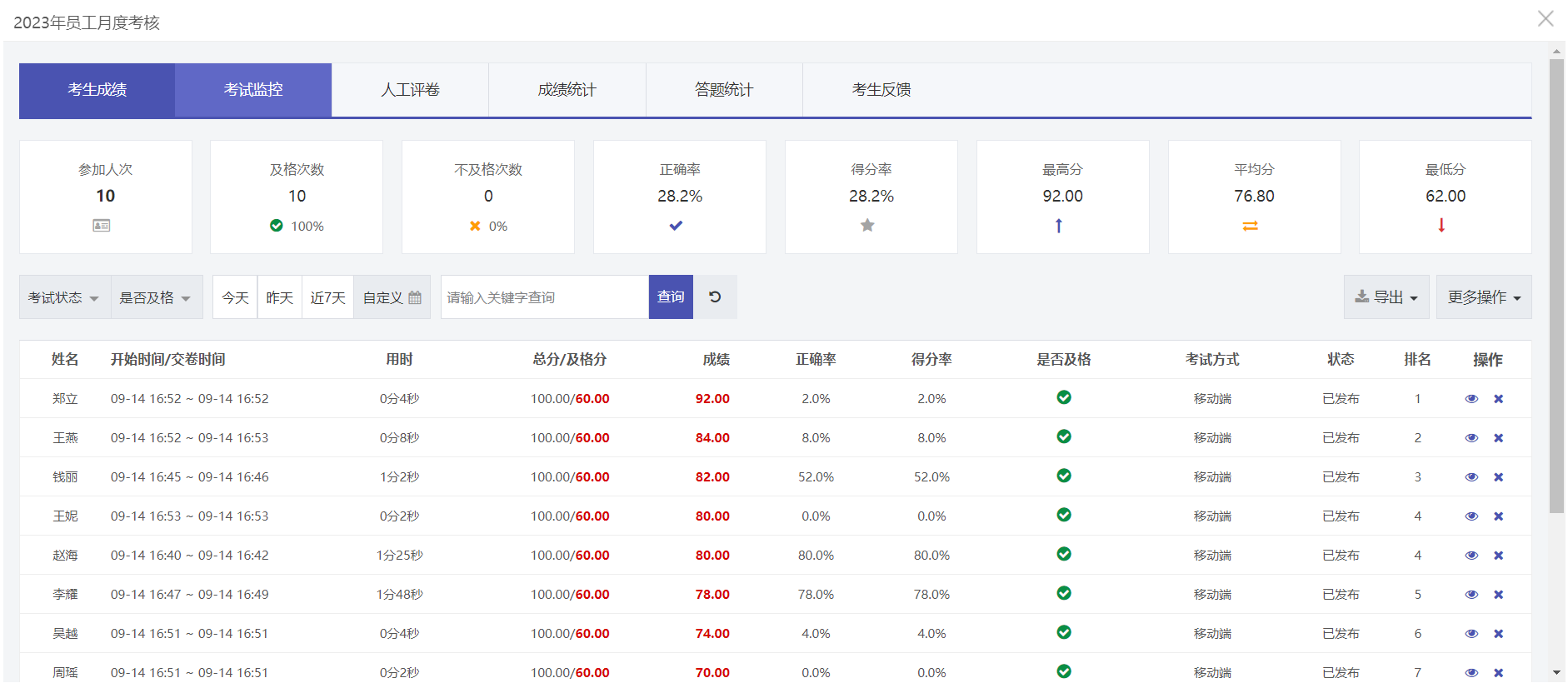Remove 赵海's exam record via X icon

tap(1498, 556)
